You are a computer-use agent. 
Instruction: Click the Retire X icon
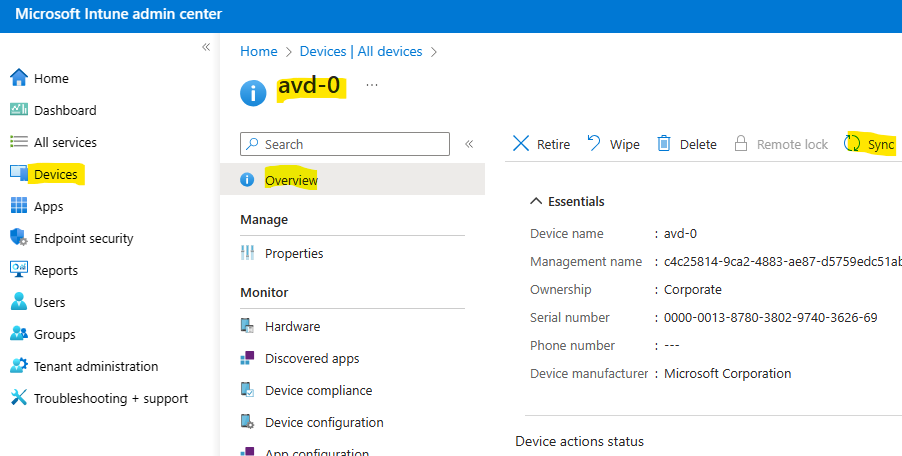click(x=521, y=144)
